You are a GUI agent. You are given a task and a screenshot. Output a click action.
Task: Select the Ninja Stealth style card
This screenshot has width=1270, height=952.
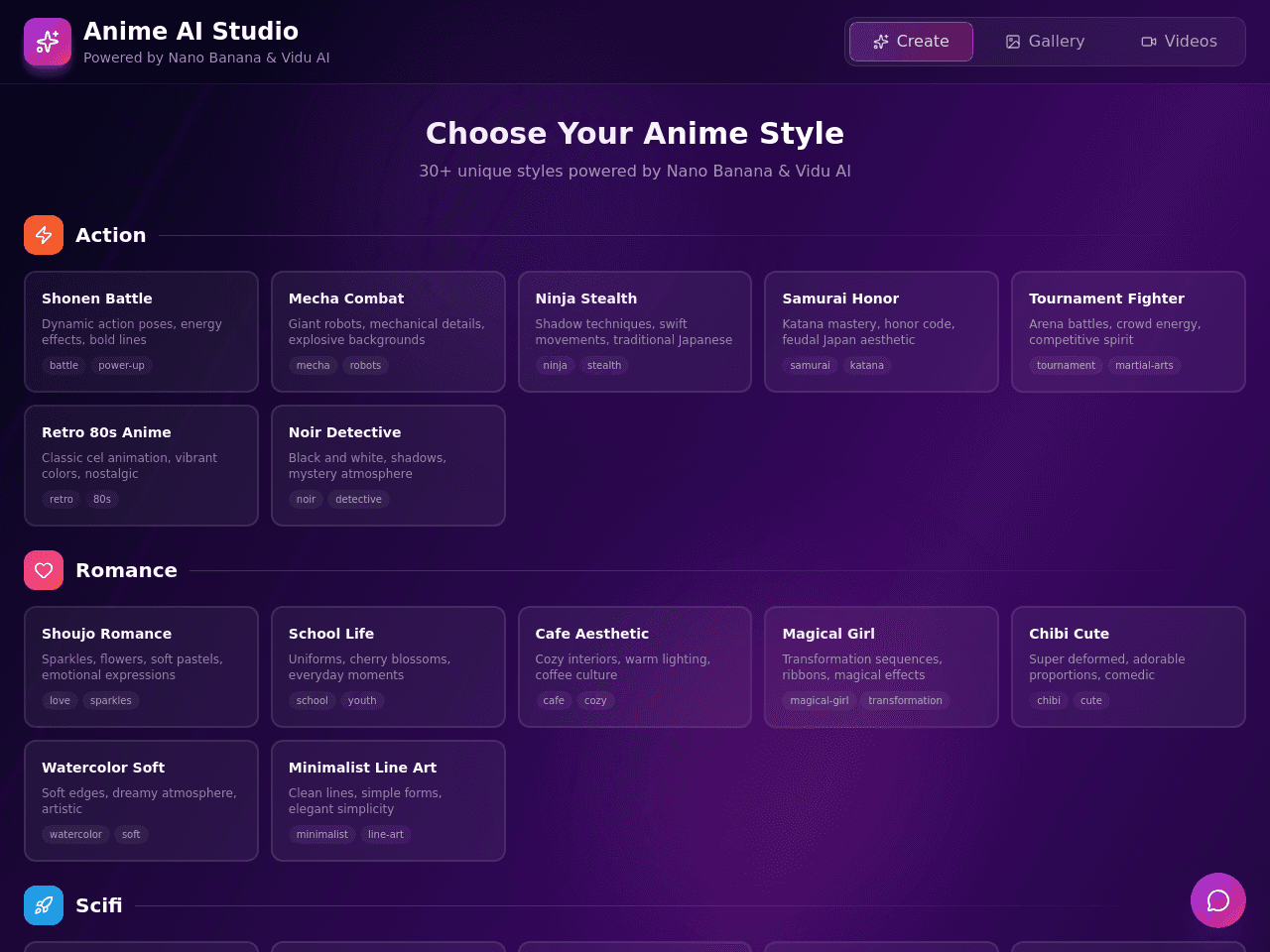[635, 331]
